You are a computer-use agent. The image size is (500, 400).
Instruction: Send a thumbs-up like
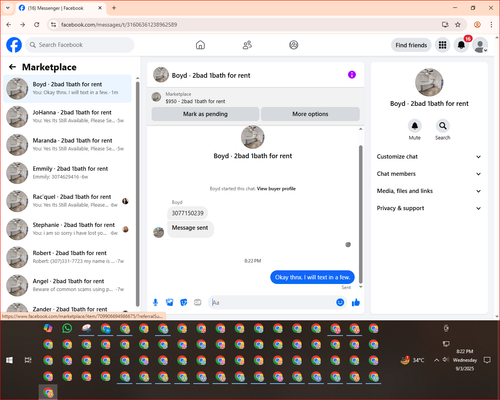click(356, 302)
